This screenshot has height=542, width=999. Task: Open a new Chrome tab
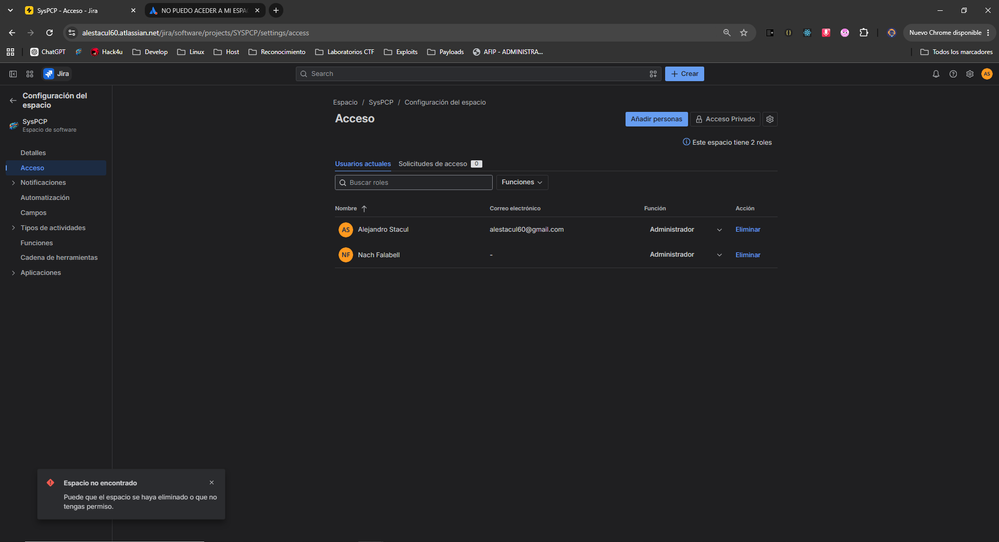(x=276, y=10)
